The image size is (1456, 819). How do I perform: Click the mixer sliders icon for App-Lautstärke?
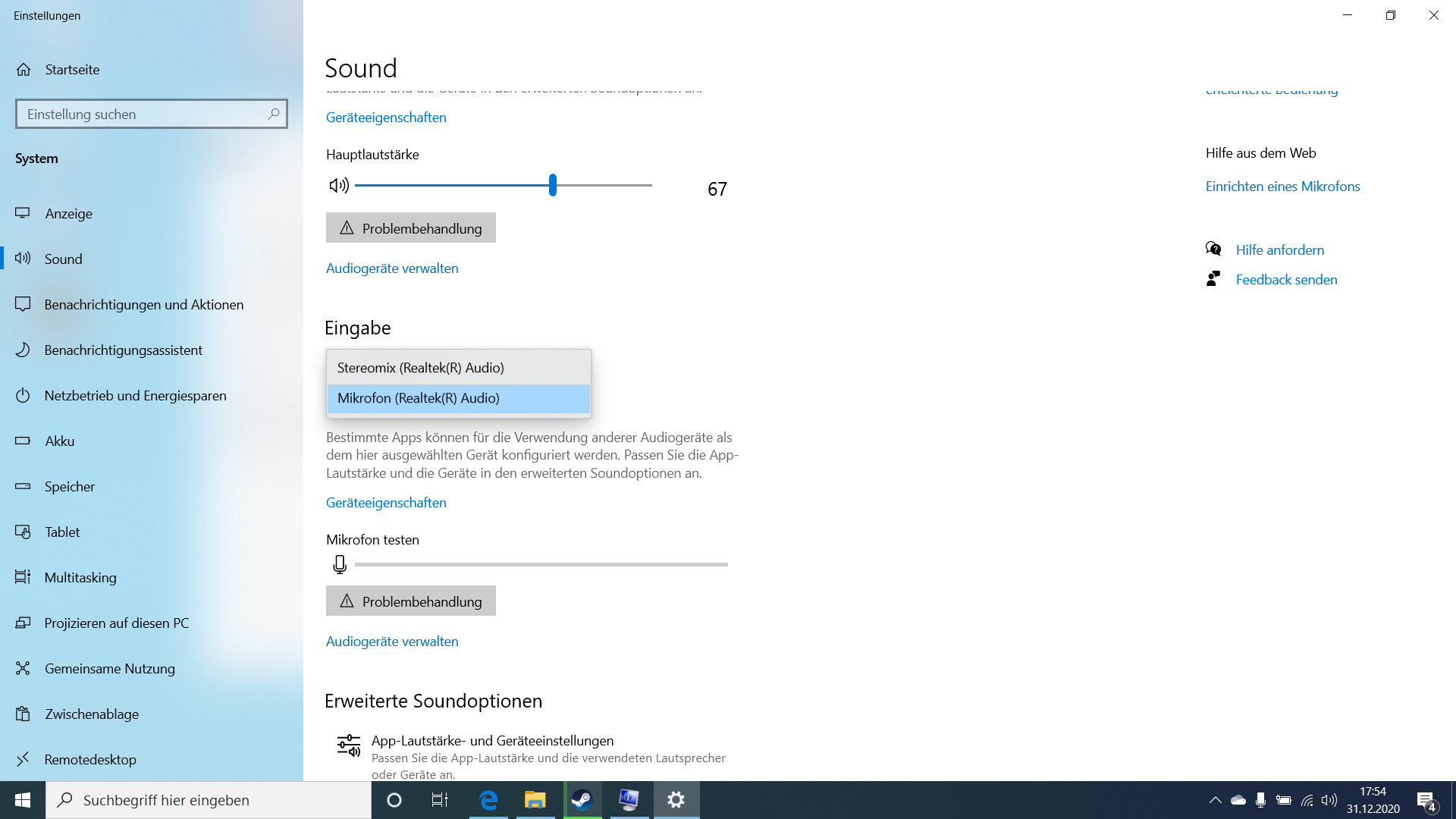[x=349, y=745]
